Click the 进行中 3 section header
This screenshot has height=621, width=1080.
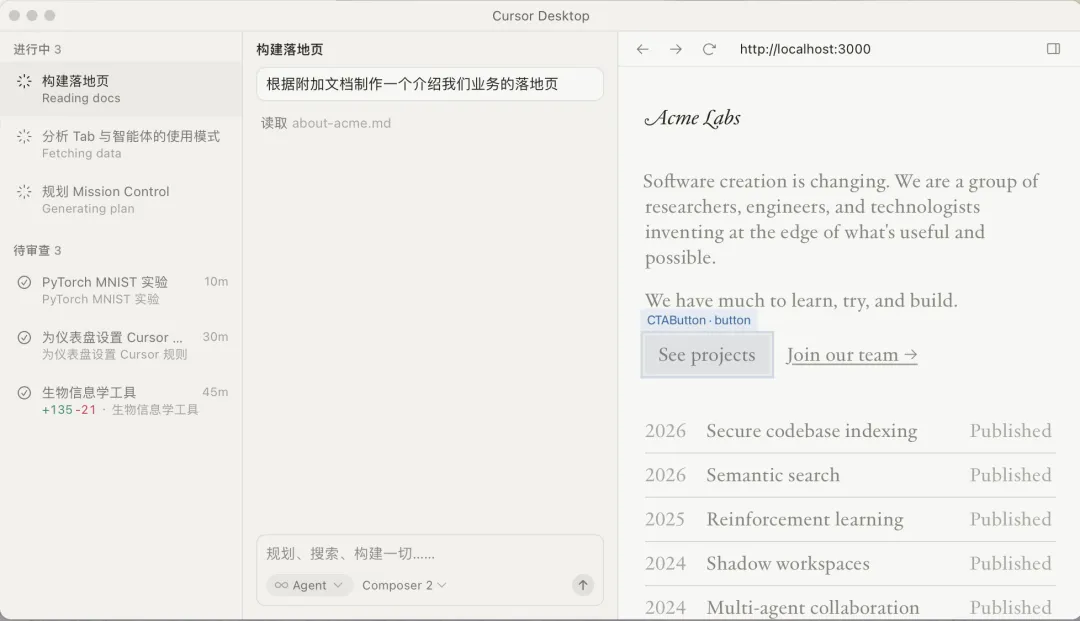(37, 50)
